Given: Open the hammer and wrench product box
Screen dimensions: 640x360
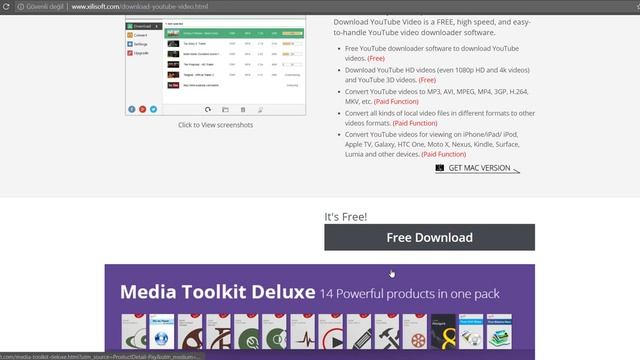Looking at the screenshot, I should (387, 331).
